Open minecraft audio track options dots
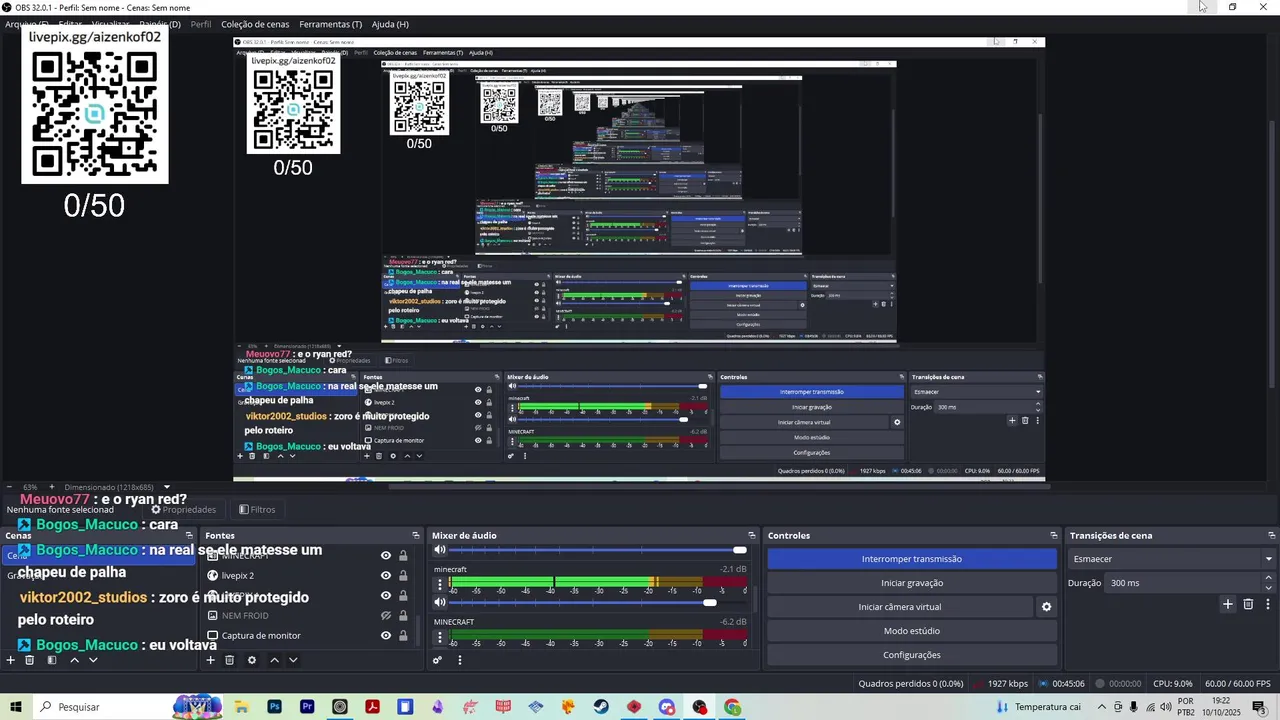 440,584
